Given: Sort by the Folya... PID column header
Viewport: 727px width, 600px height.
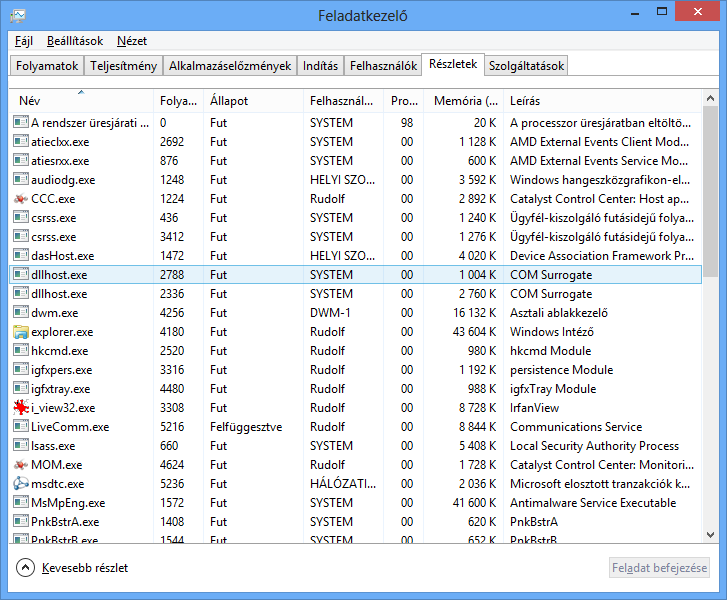Looking at the screenshot, I should [178, 101].
